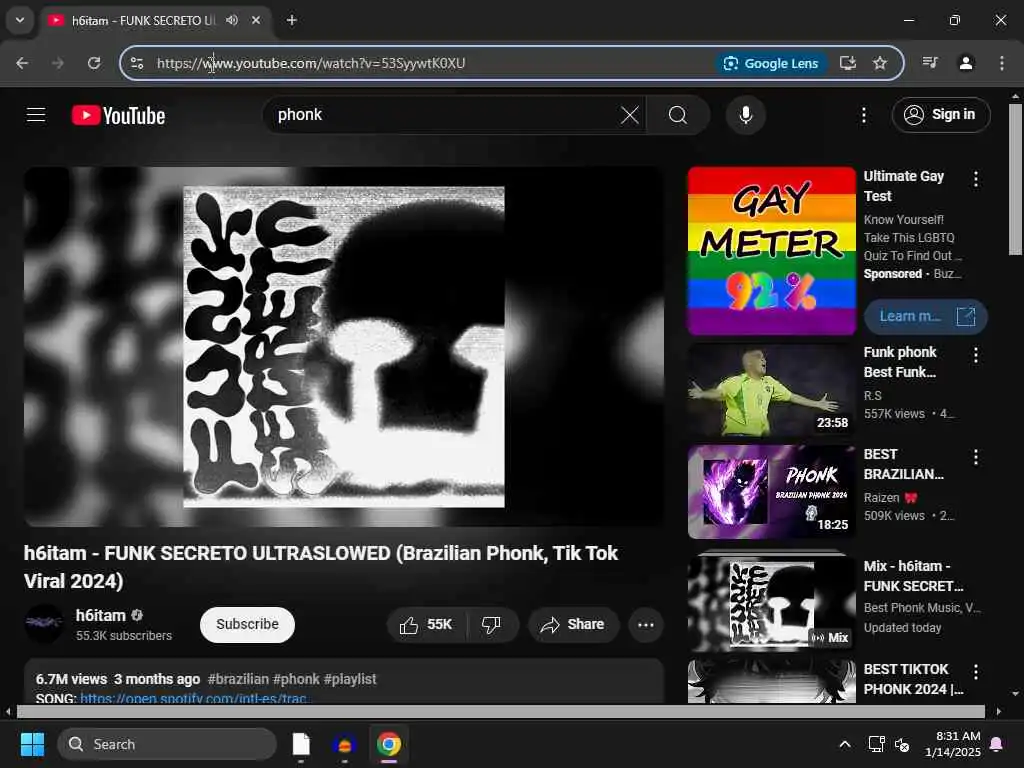Mute the tab via the speaker icon
Screen dimensions: 1024x768
pos(232,20)
